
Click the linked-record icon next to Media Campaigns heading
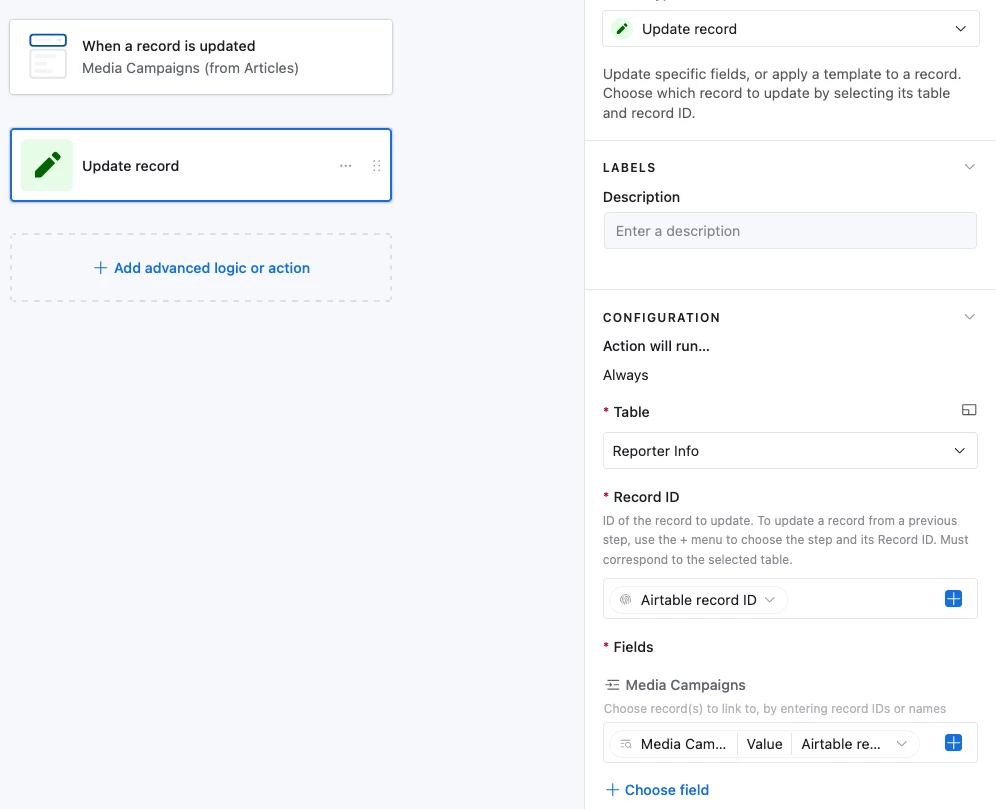(x=612, y=685)
